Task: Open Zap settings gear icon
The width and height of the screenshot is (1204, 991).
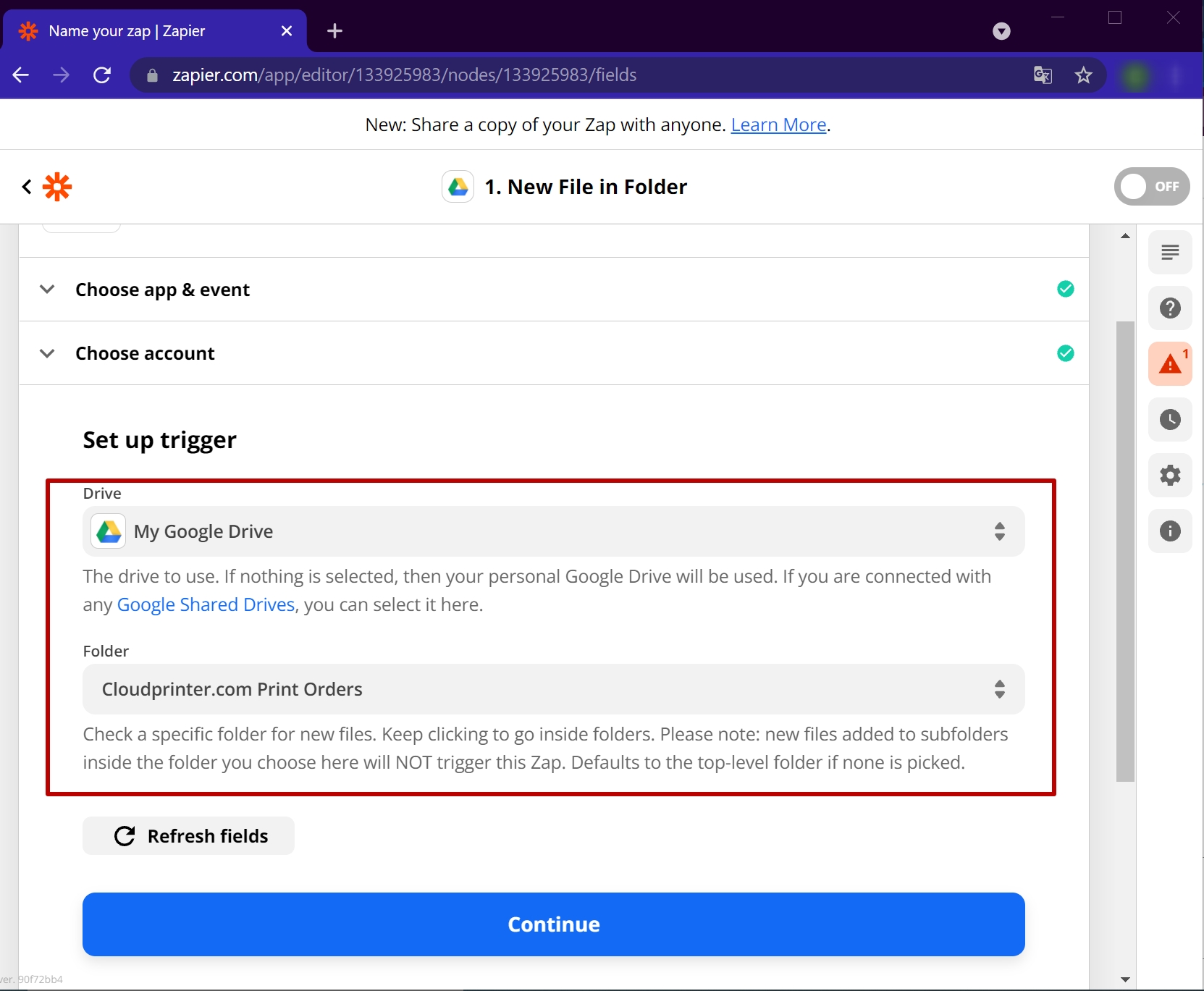Action: 1170,476
